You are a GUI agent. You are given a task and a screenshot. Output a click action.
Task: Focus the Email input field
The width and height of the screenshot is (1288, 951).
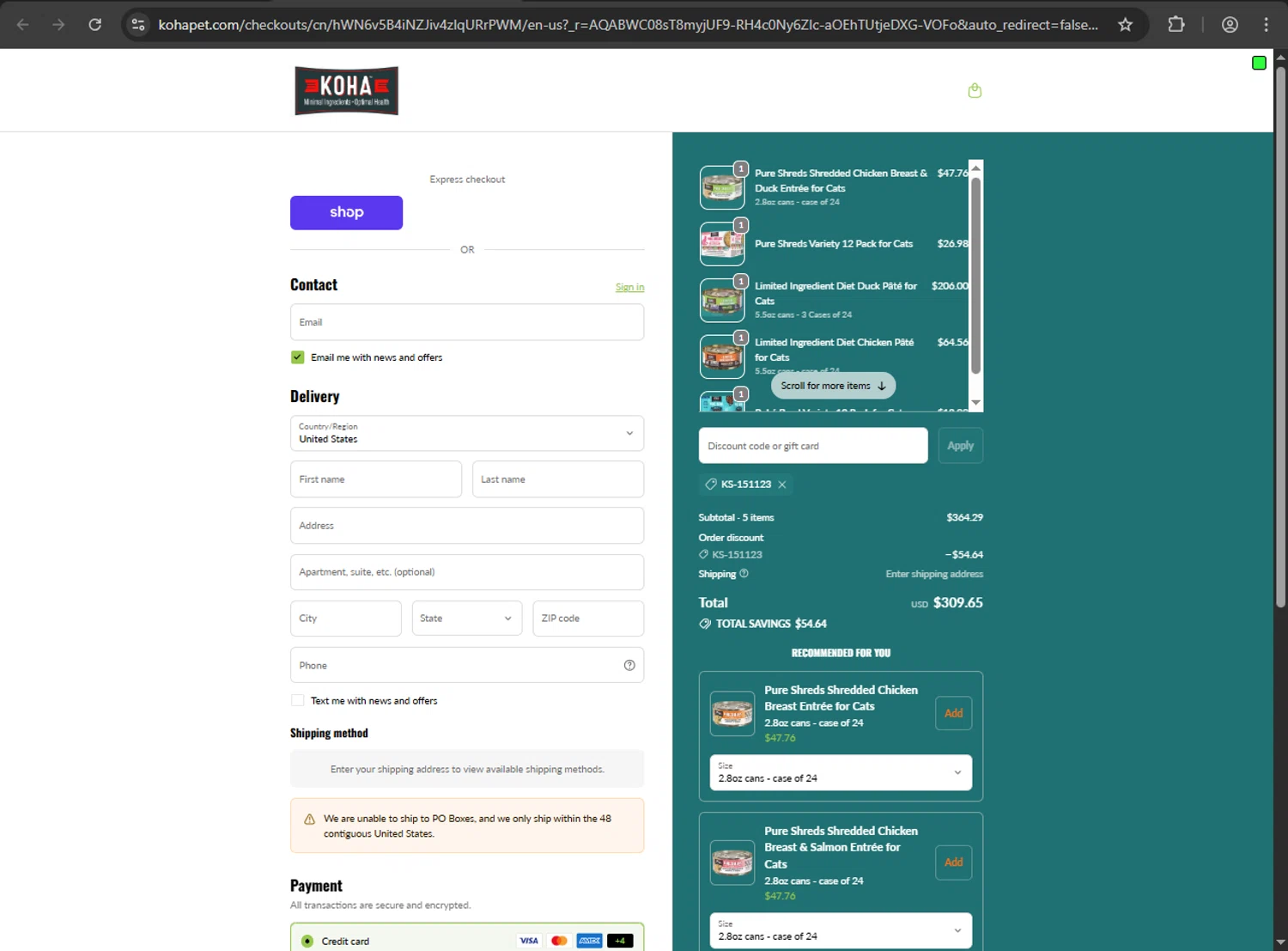click(467, 322)
